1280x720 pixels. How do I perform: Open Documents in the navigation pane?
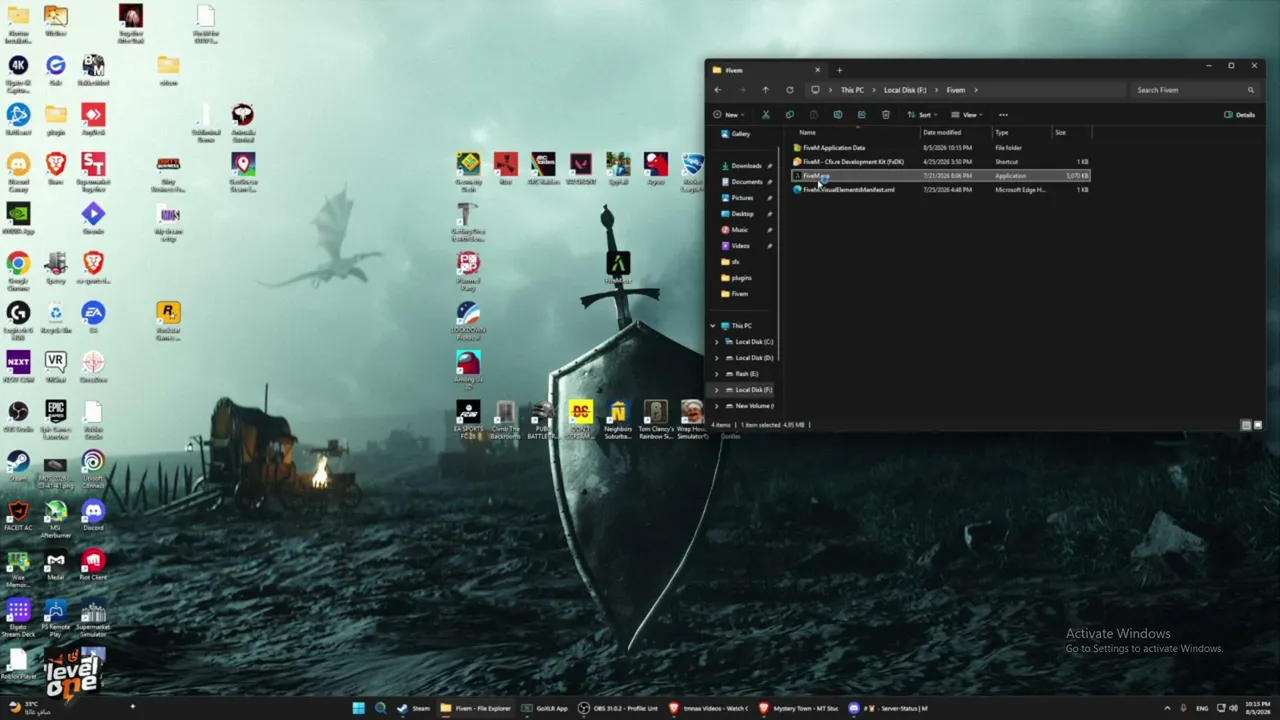pos(746,182)
